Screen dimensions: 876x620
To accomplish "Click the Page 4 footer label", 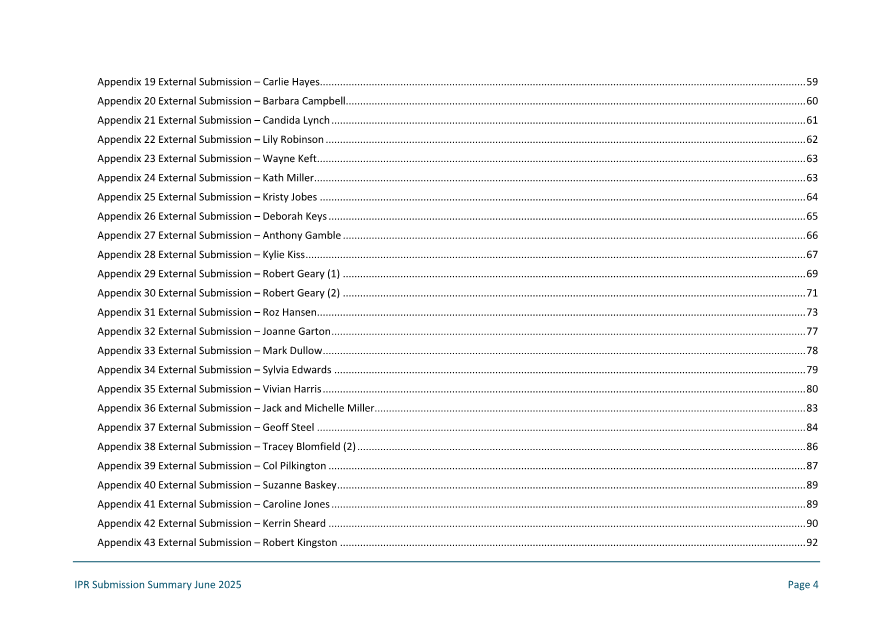I will [x=805, y=584].
